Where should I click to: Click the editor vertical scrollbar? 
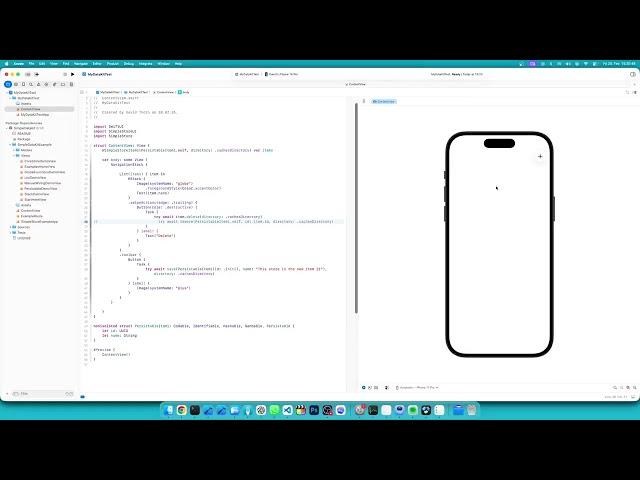[x=356, y=208]
